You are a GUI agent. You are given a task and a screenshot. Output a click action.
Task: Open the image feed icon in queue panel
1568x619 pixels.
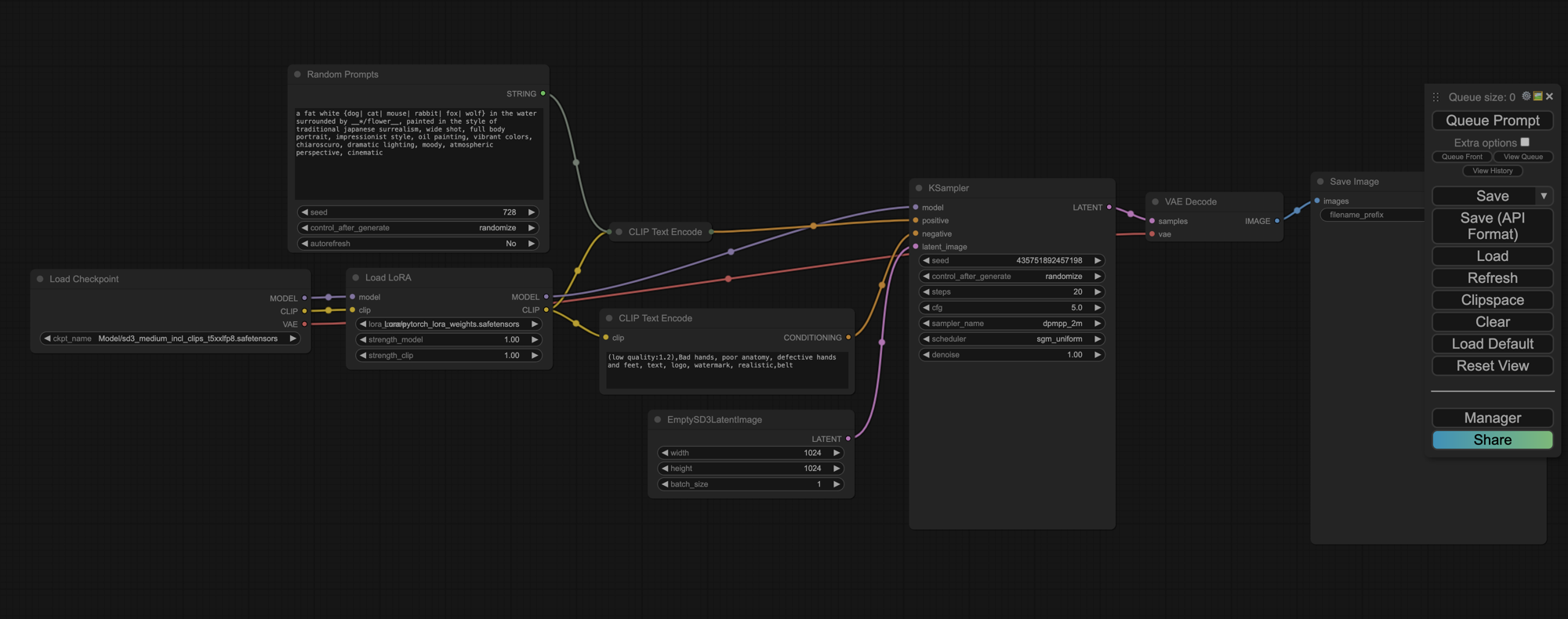pos(1537,96)
